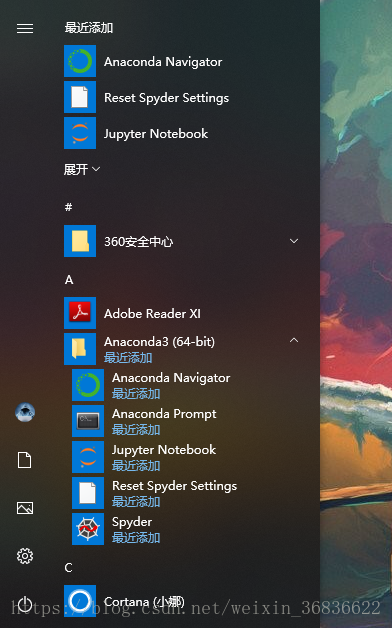Click the # alphabet section header
This screenshot has height=628, width=392.
click(68, 207)
